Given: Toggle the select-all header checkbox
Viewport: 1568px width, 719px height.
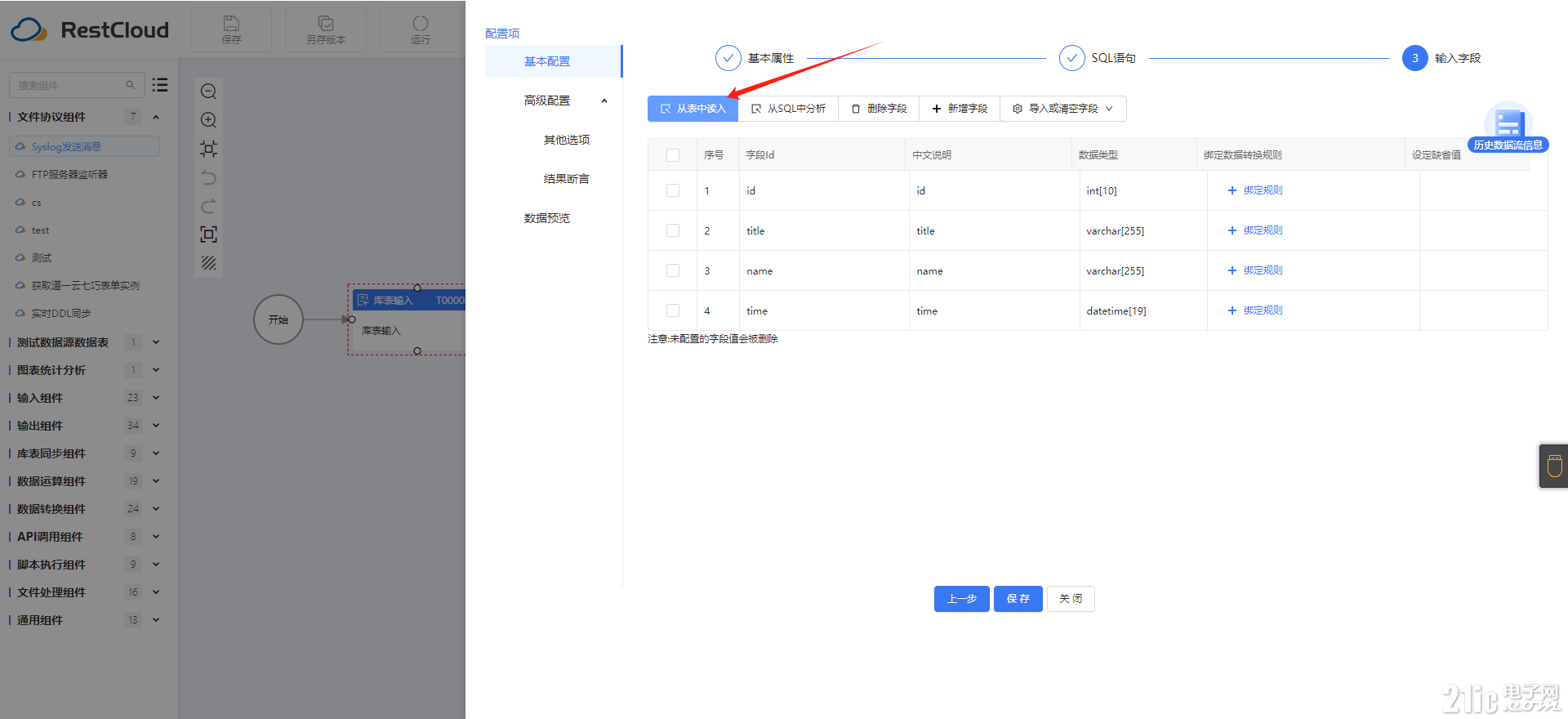Looking at the screenshot, I should (x=673, y=155).
